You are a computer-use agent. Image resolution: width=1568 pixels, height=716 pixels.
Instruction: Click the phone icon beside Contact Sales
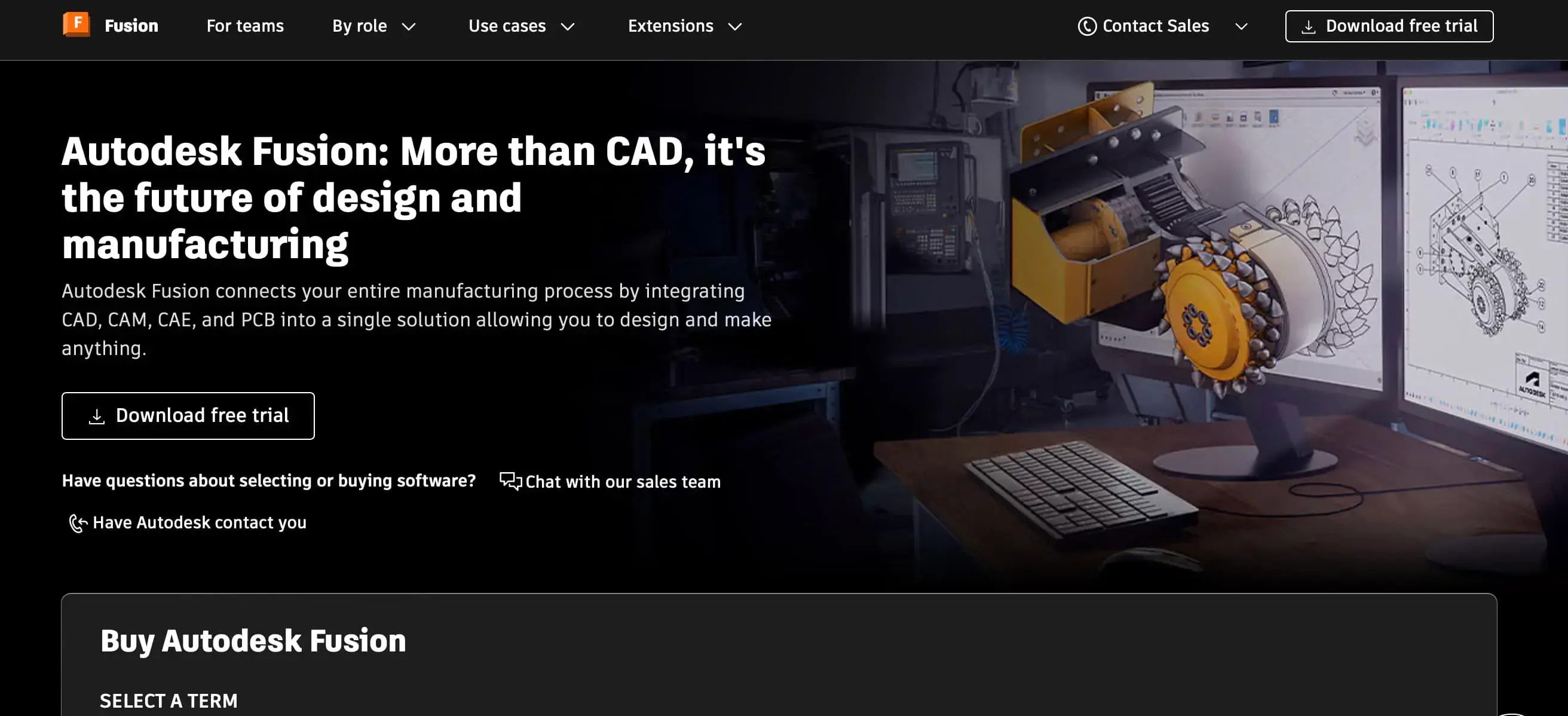pos(1089,26)
